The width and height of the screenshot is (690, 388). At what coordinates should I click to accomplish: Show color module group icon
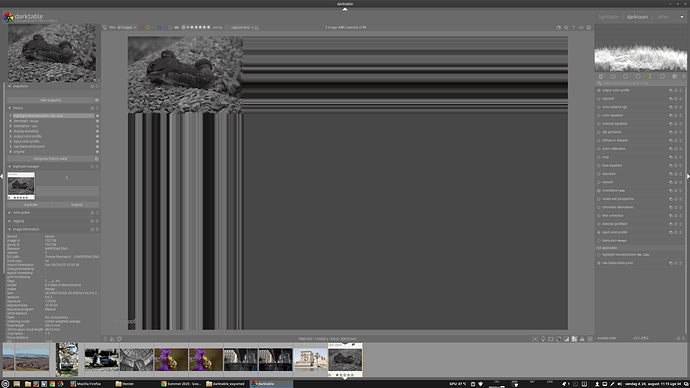[x=650, y=77]
